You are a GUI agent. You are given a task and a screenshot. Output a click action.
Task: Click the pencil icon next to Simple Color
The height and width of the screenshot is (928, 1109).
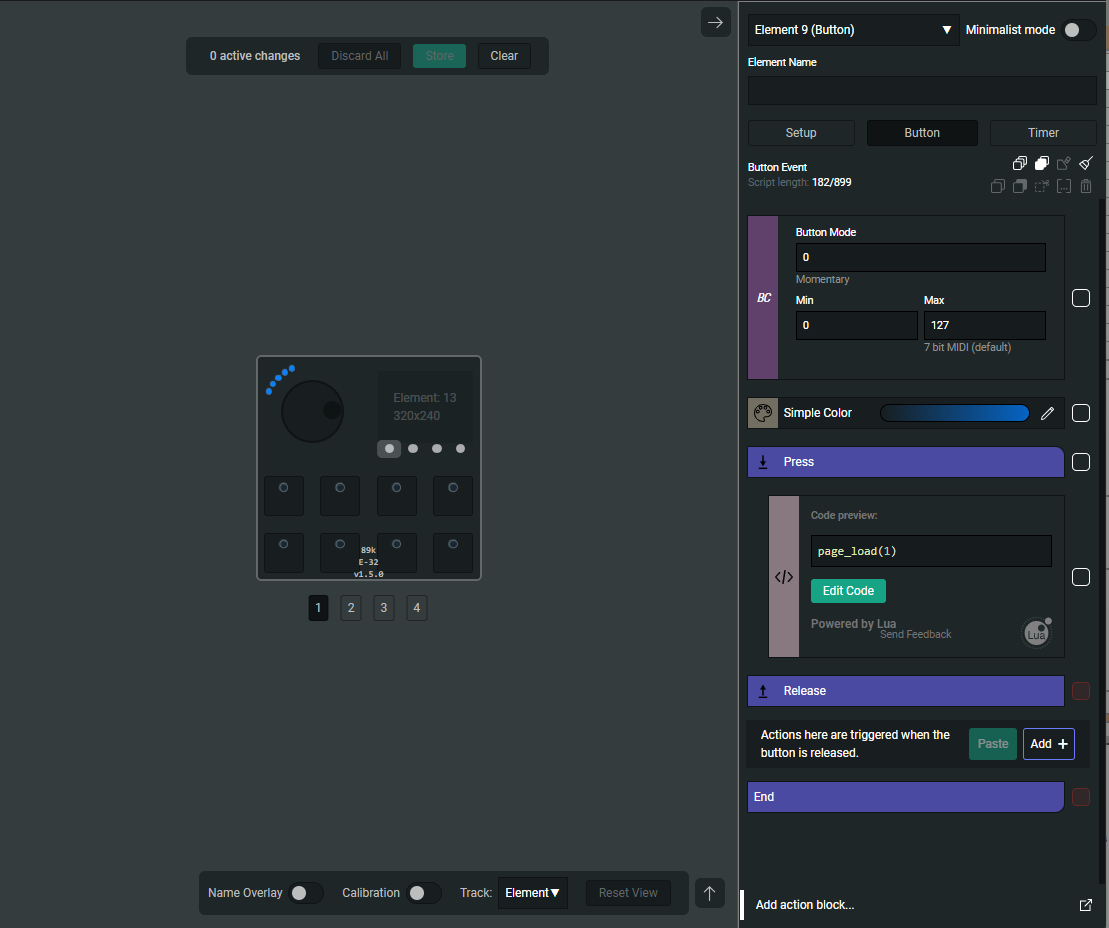tap(1047, 413)
